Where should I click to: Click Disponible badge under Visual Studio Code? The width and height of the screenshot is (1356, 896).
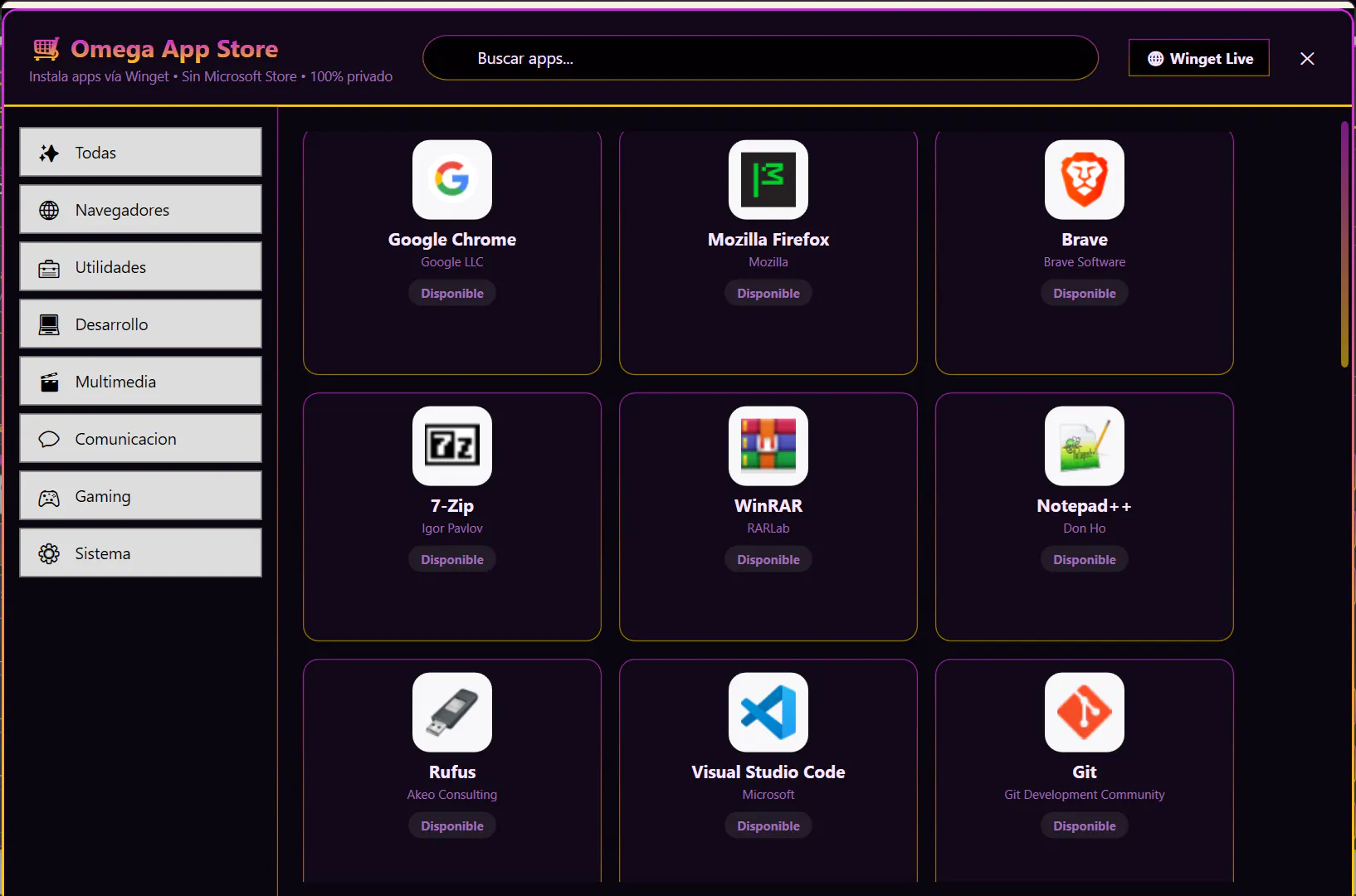point(768,825)
